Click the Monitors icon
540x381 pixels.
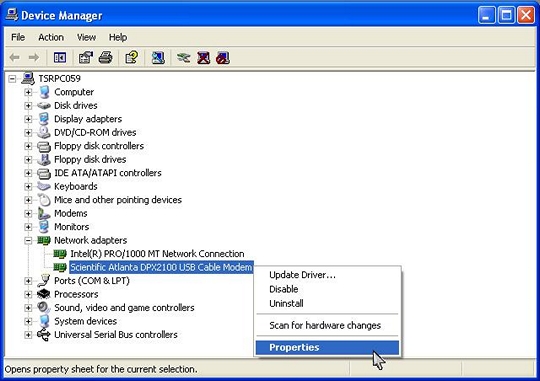[x=44, y=227]
